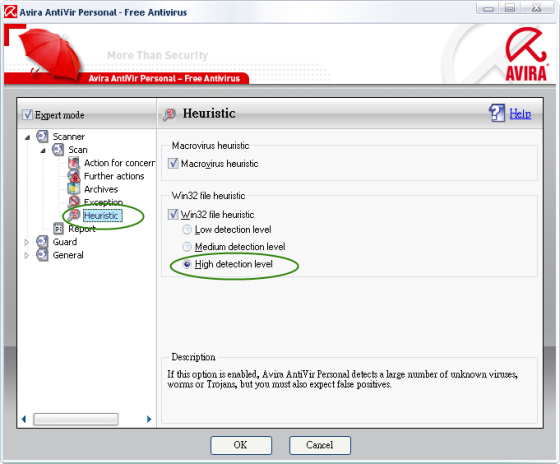
Task: Confirm settings with OK button
Action: coord(241,445)
